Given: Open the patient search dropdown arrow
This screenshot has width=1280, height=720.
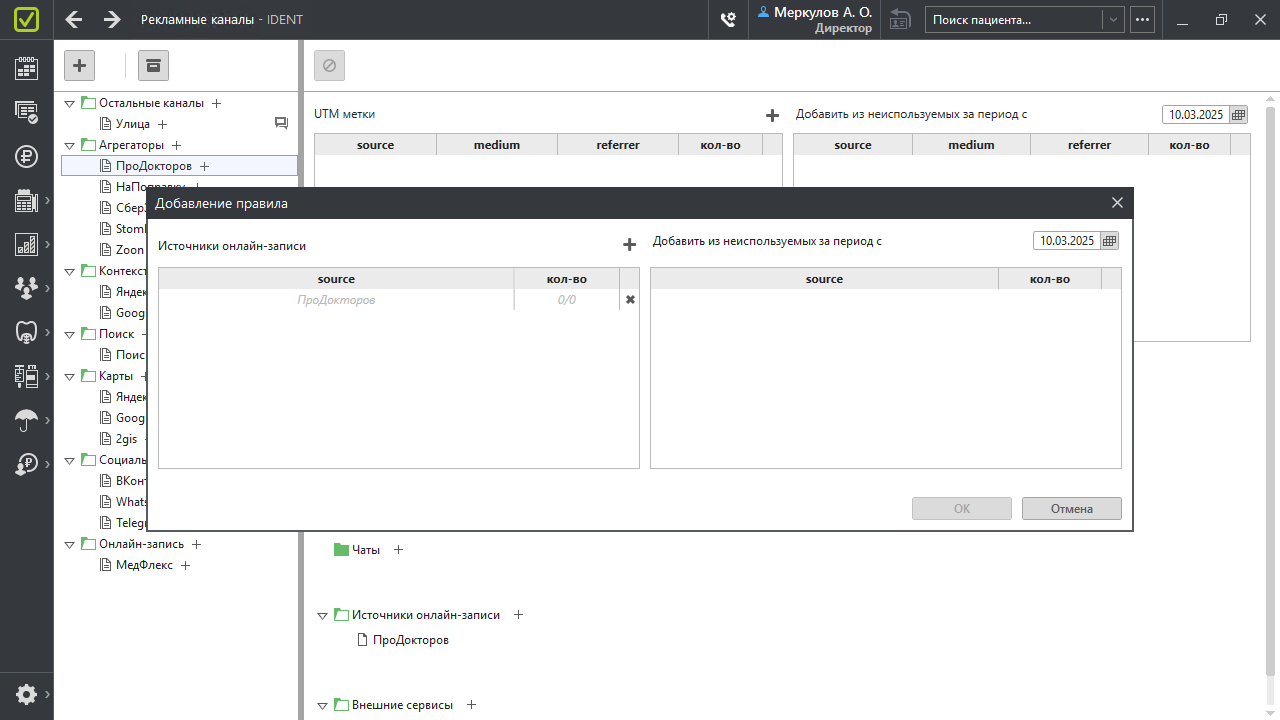Looking at the screenshot, I should 1113,20.
